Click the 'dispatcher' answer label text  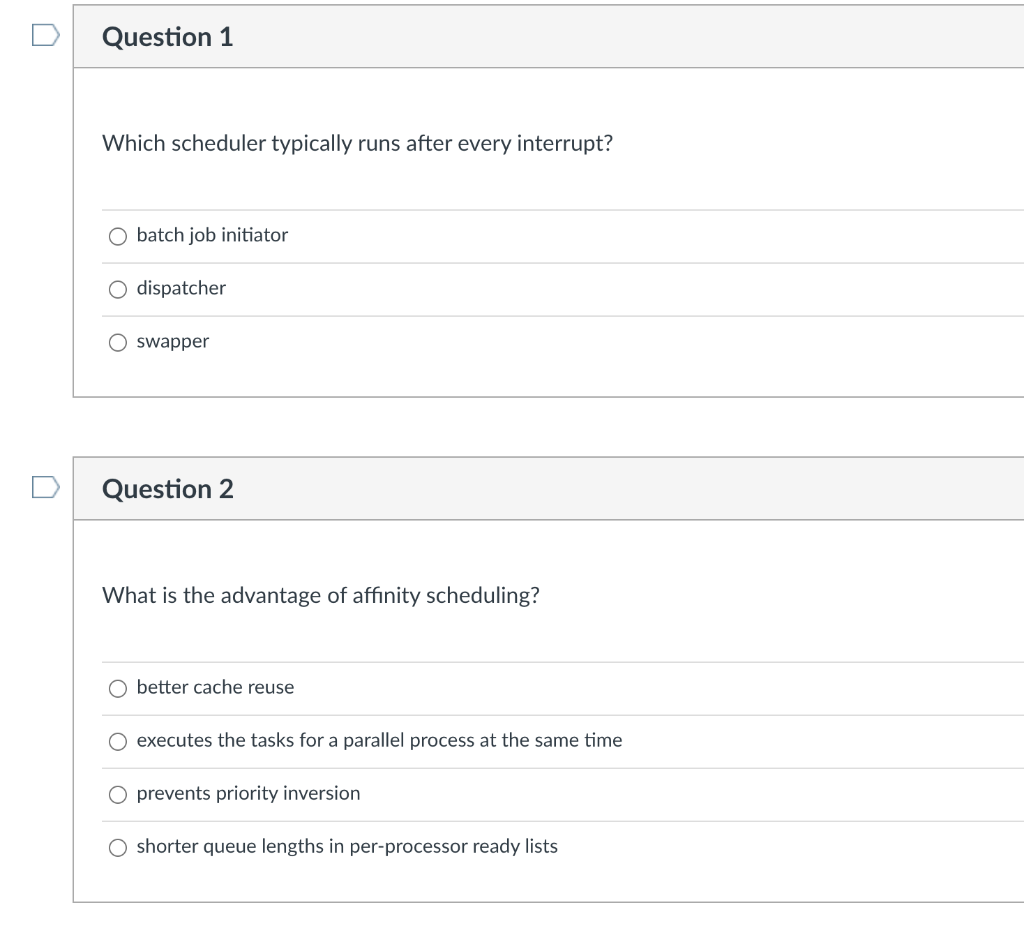[181, 288]
